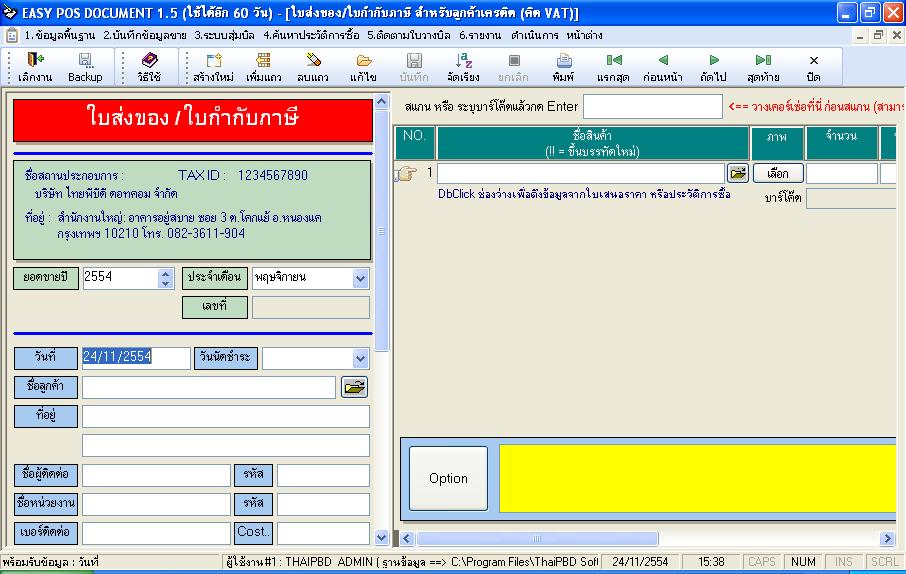The image size is (906, 574).
Task: Click the บาร์โค้ต barcode field under row 1
Action: [851, 198]
